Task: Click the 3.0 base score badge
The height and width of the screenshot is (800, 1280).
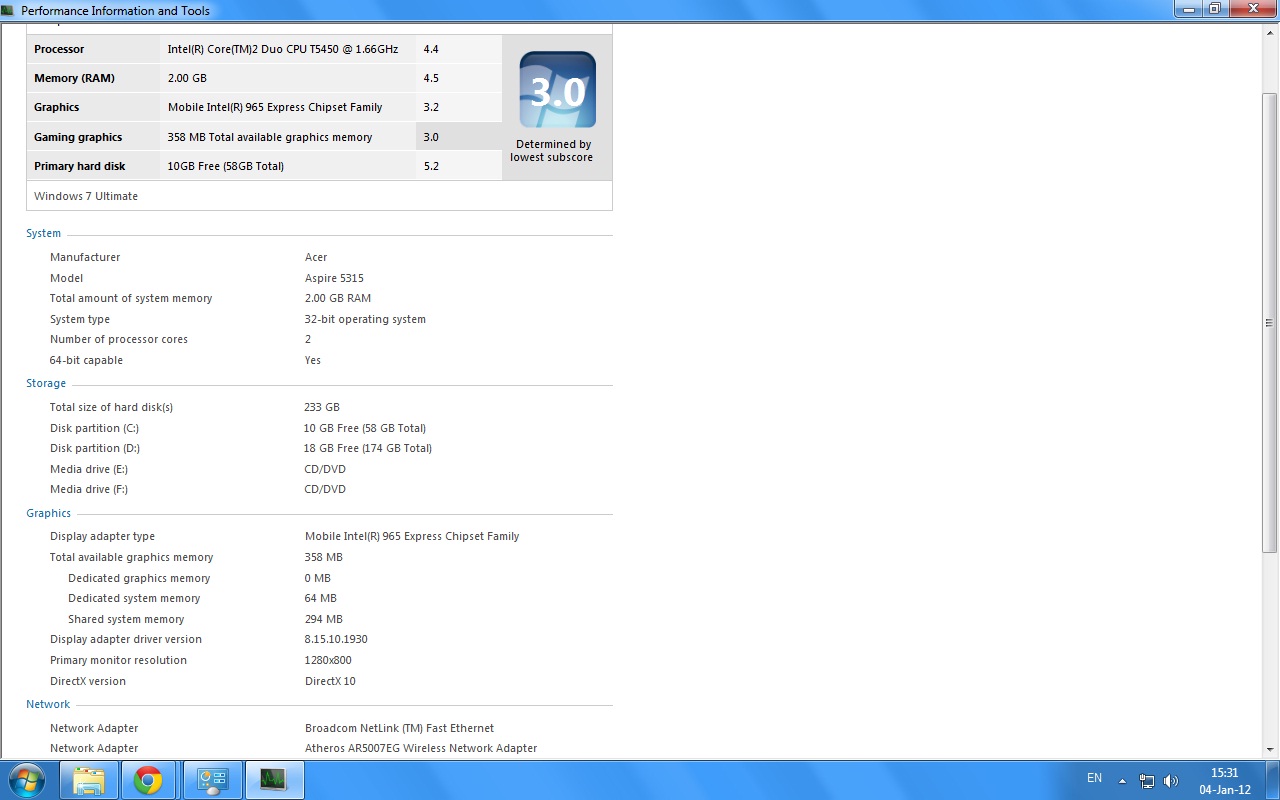Action: [557, 90]
